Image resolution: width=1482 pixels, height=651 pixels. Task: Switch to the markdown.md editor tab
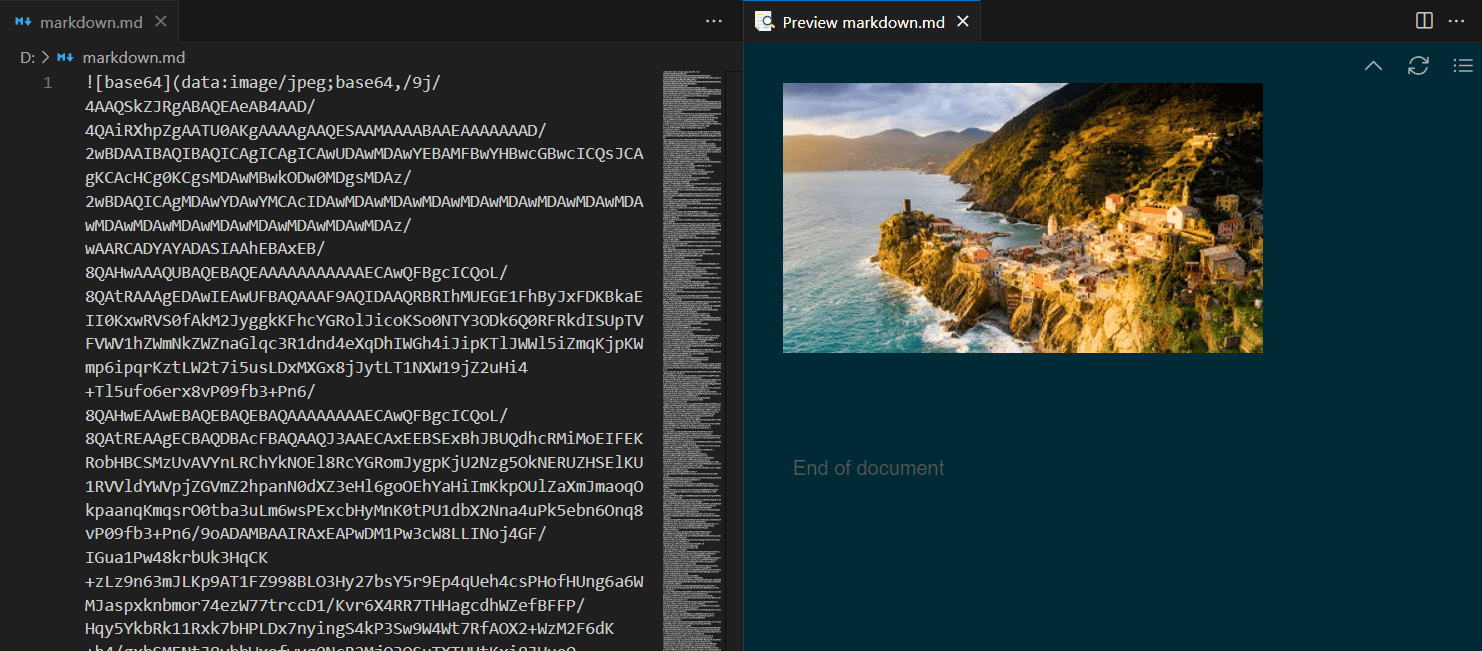coord(89,21)
